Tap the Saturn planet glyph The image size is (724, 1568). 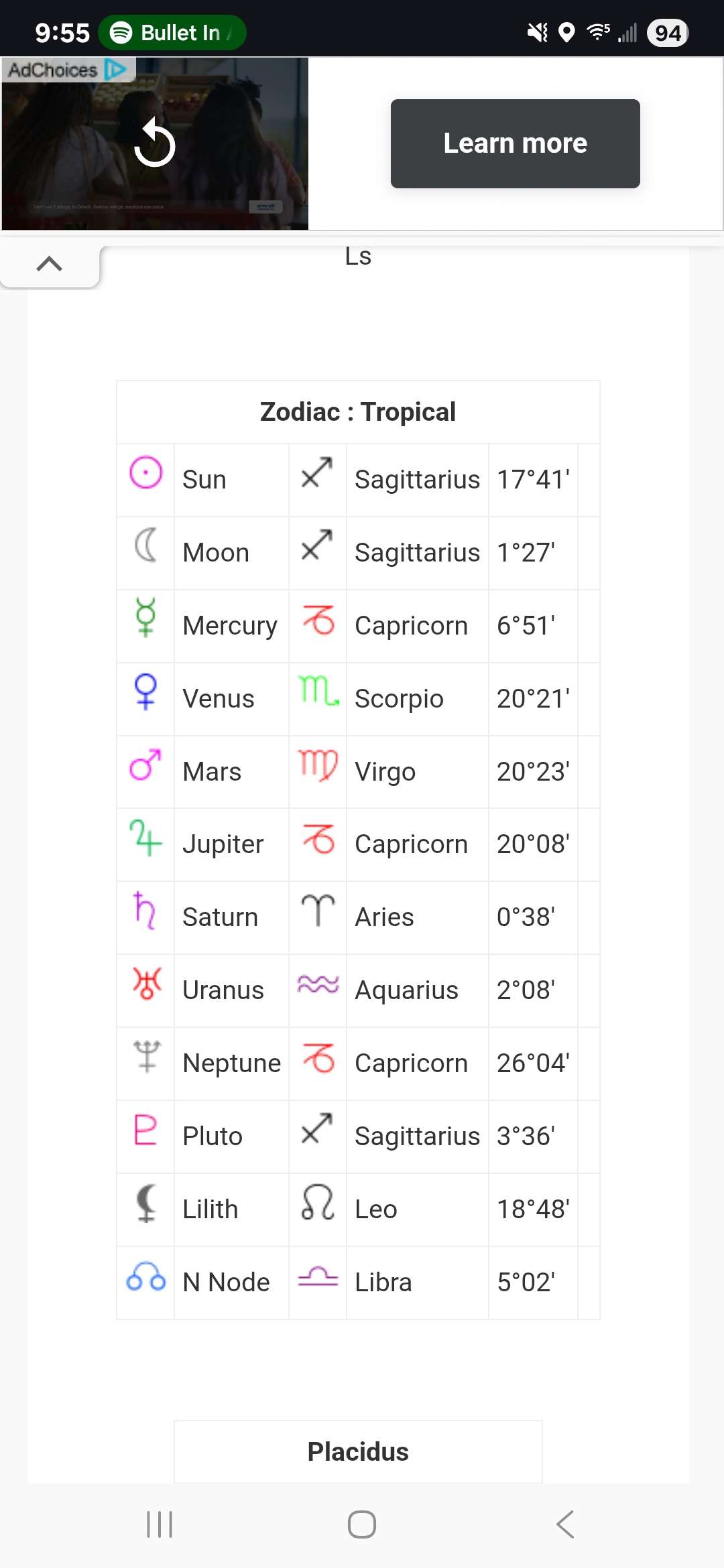pos(145,910)
